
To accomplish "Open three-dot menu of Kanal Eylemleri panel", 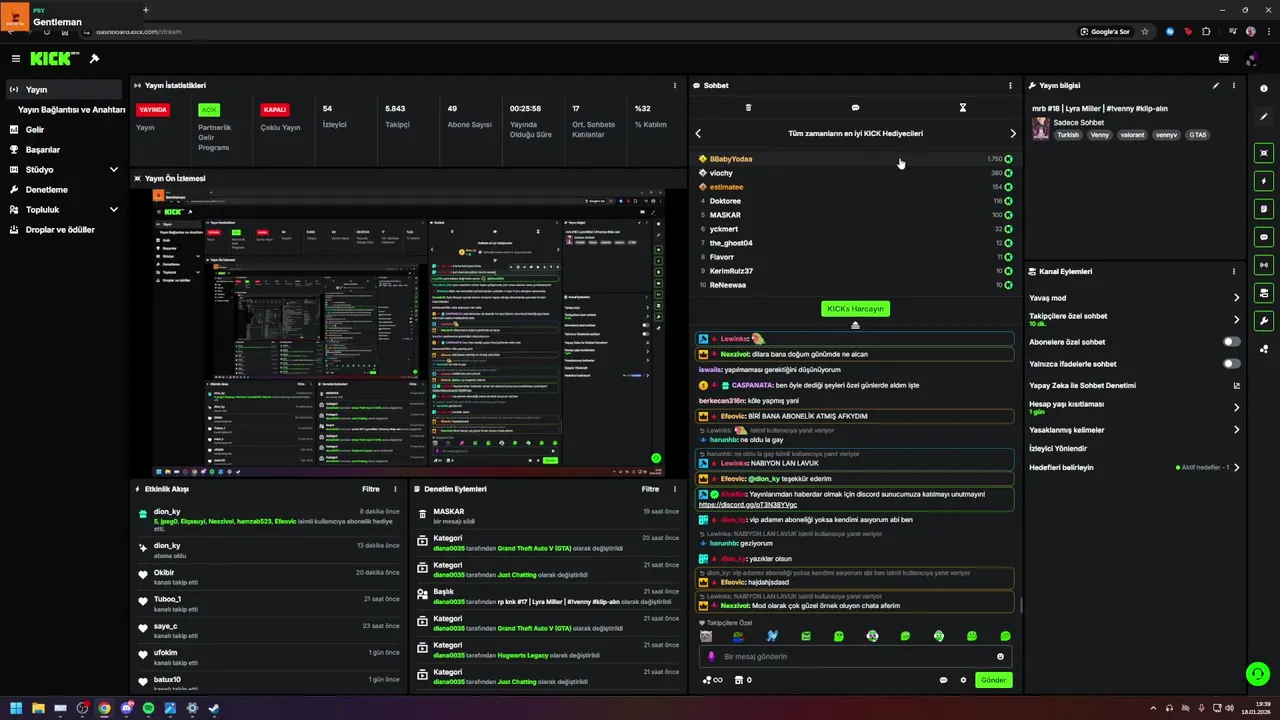I will (x=1234, y=272).
